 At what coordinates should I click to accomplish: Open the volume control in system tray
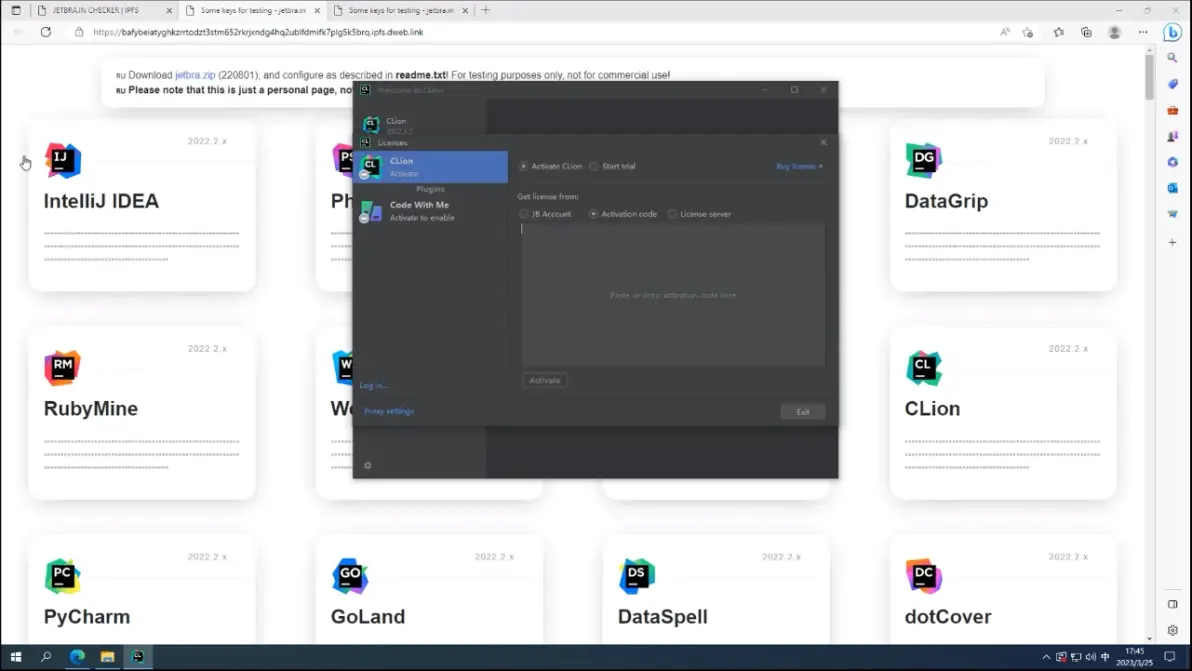(1091, 657)
